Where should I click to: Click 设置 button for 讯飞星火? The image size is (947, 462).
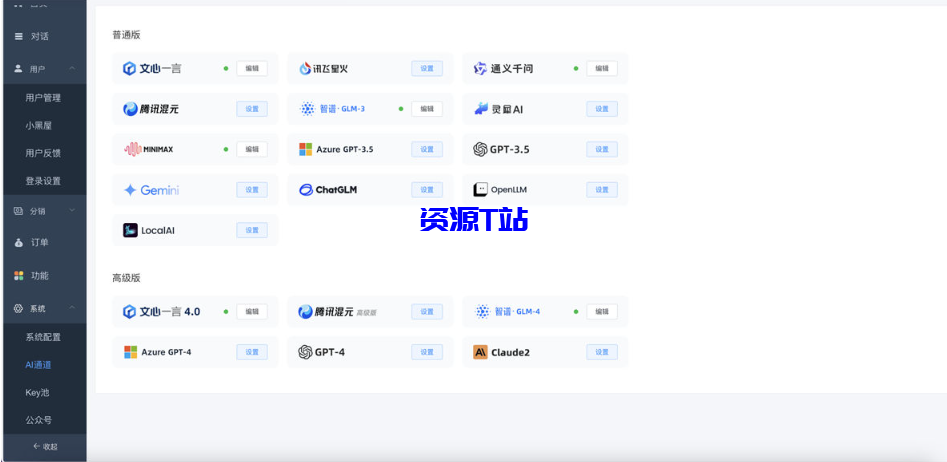[427, 69]
